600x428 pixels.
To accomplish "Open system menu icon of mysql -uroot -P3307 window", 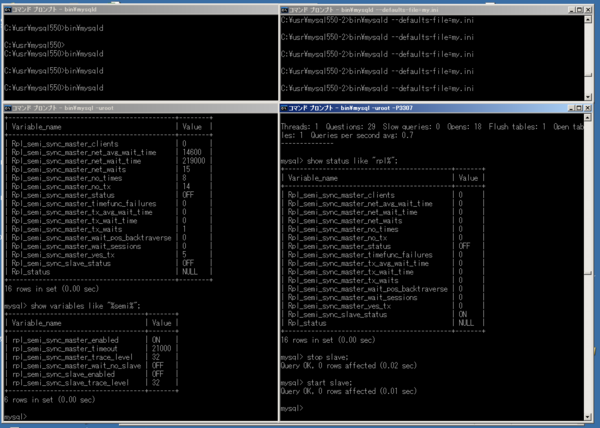I will coord(284,108).
